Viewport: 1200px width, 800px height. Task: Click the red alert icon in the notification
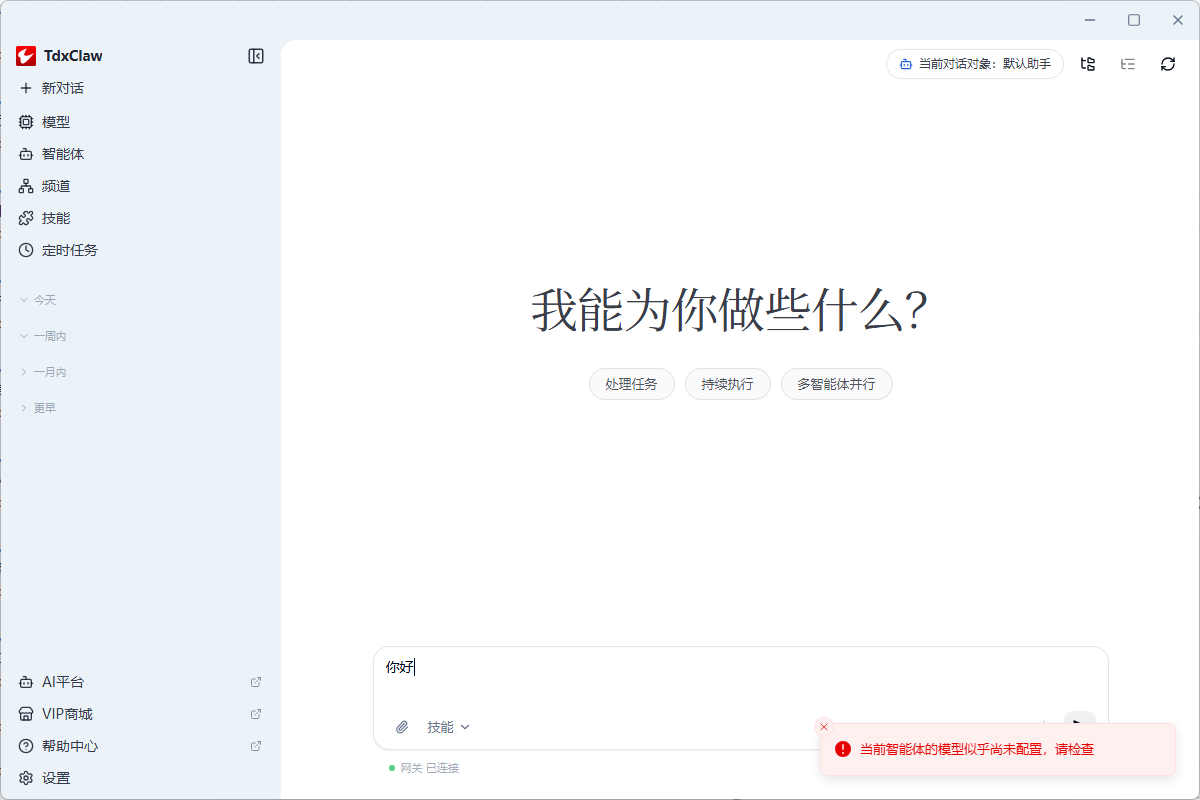[x=843, y=749]
